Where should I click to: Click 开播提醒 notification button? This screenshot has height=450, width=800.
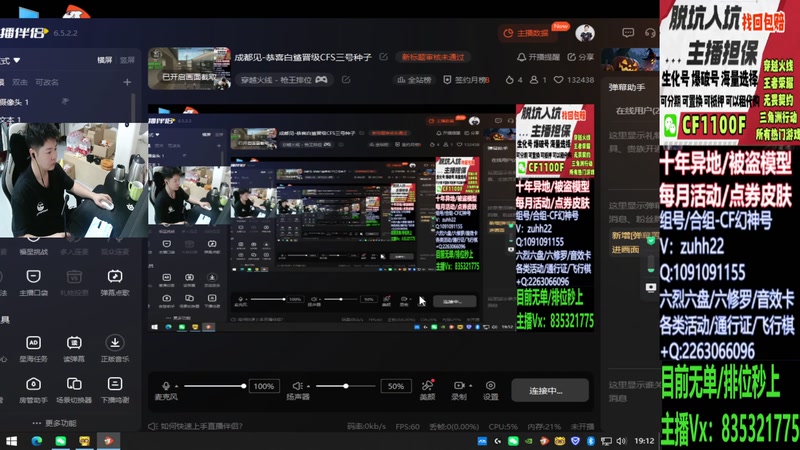pyautogui.click(x=538, y=57)
